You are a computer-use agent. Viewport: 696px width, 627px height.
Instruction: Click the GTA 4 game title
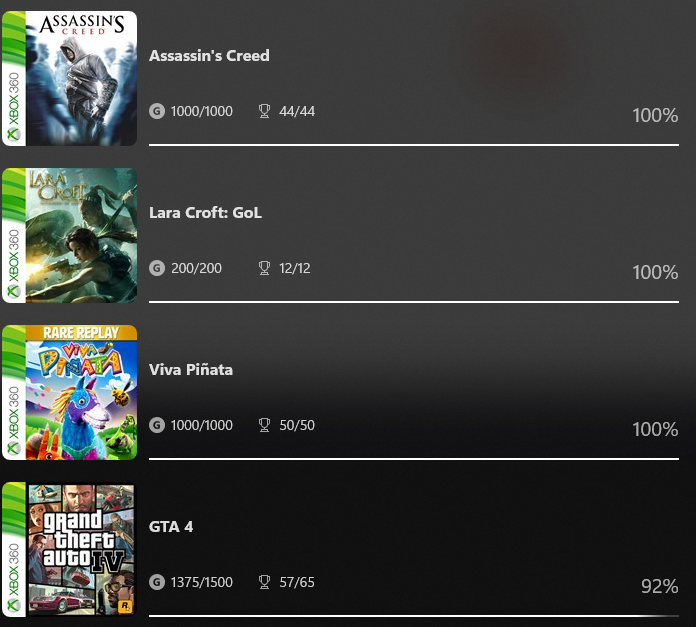(171, 527)
